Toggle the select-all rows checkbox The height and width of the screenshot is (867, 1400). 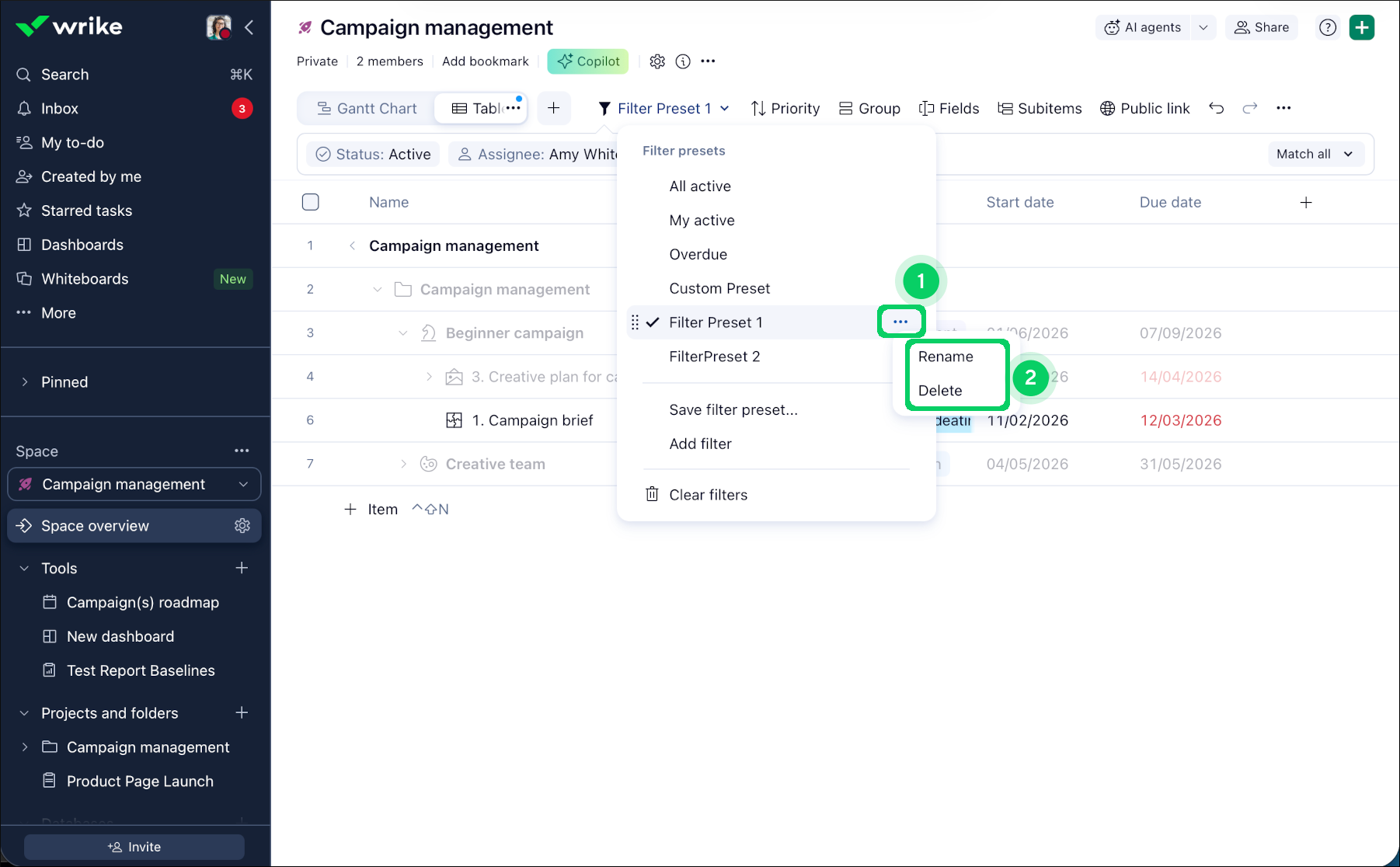pos(310,202)
